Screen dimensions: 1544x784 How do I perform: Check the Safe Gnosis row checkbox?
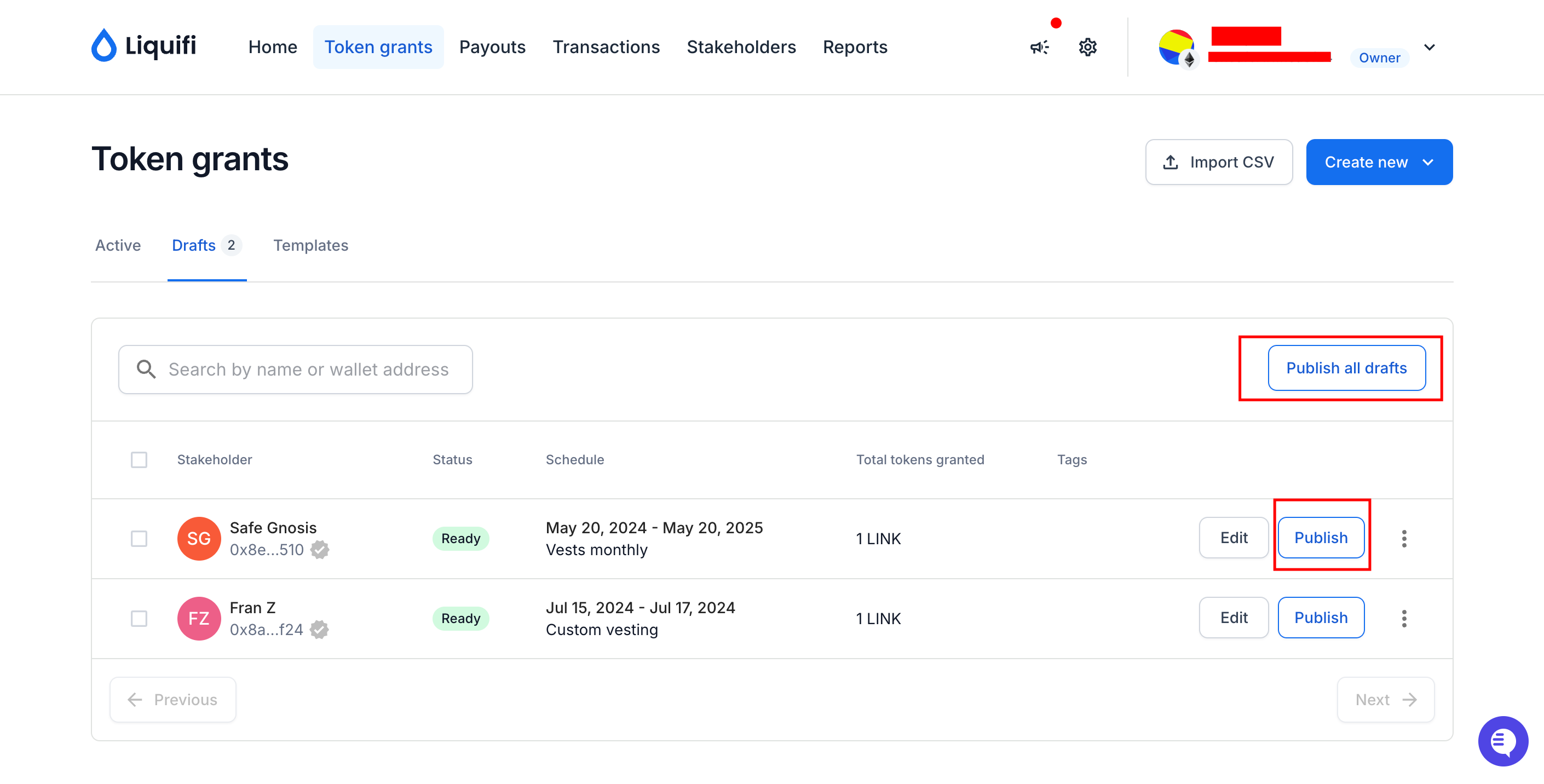[x=139, y=538]
